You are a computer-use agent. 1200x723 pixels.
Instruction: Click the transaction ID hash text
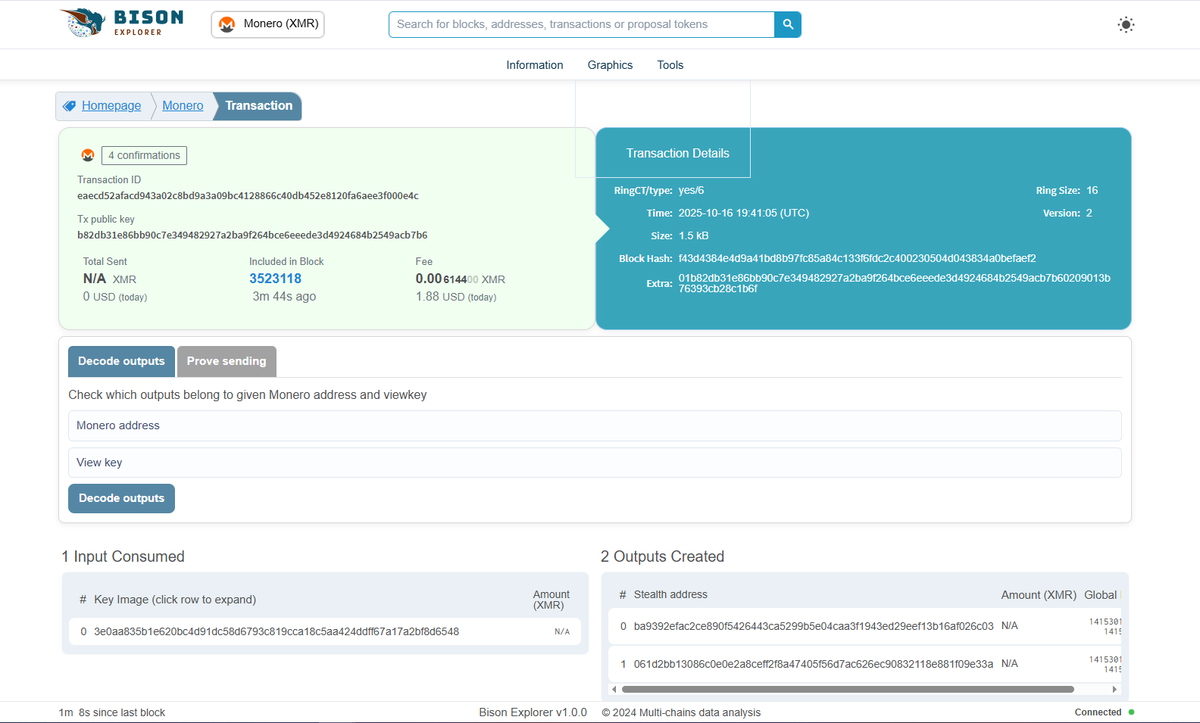click(x=248, y=195)
